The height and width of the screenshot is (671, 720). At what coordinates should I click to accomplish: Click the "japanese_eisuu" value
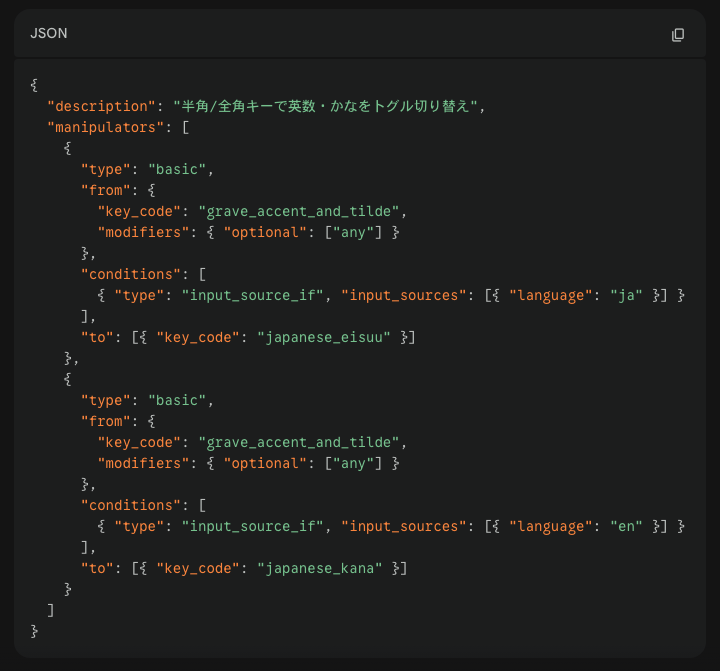[323, 337]
